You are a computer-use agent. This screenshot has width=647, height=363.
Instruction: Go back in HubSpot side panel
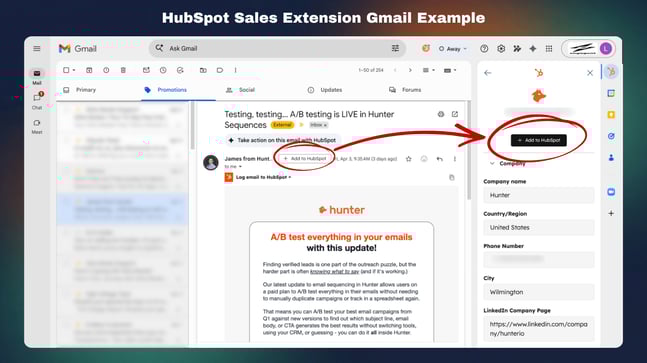488,73
